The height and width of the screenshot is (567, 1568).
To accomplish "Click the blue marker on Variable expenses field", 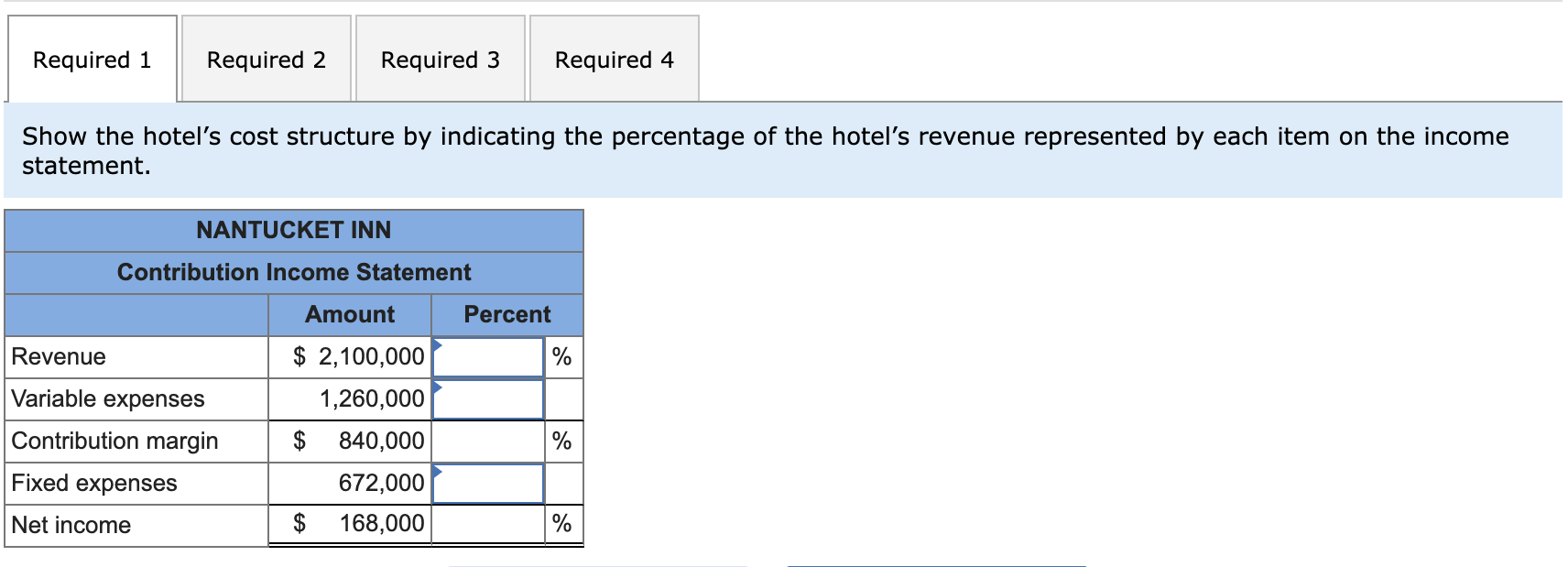I will pos(439,388).
